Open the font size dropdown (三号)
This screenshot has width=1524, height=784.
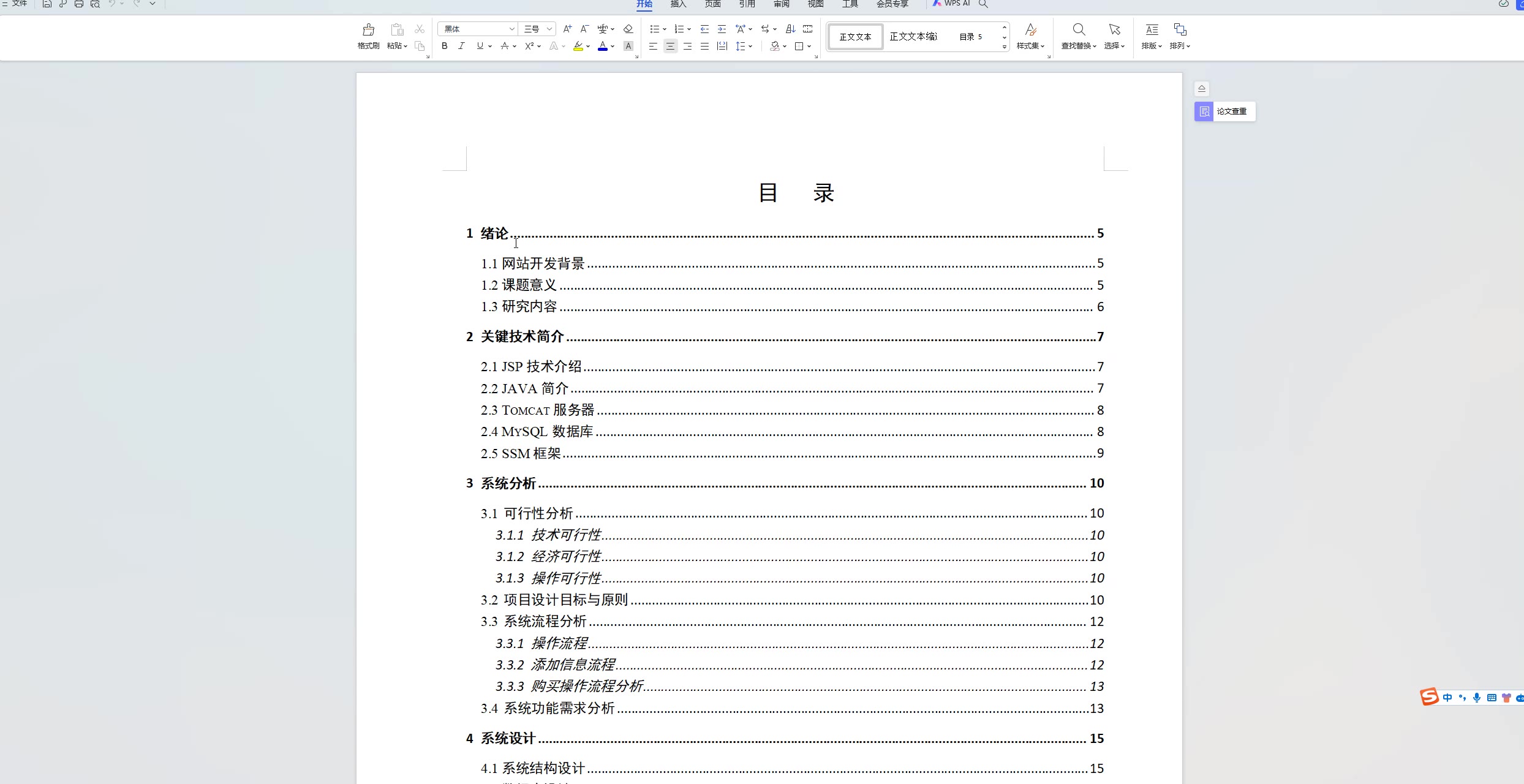pos(549,29)
